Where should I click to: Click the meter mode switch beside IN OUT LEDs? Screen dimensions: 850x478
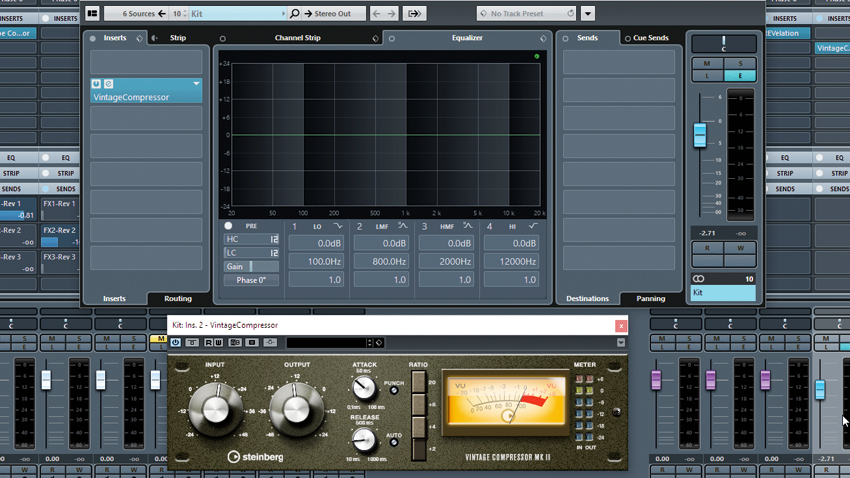point(616,412)
